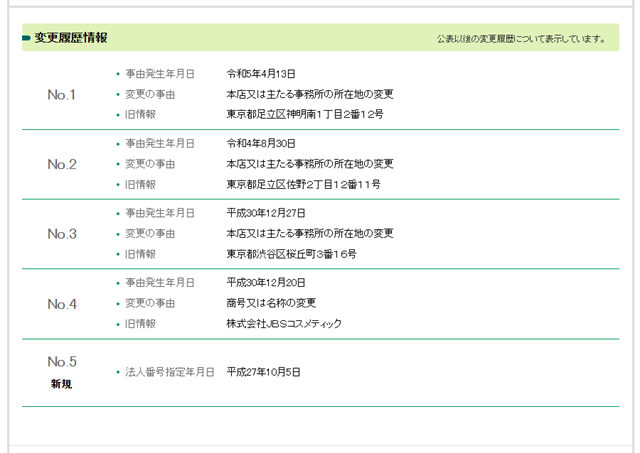Click old address 東京都足立区佐野2丁目12番11号

tap(303, 185)
